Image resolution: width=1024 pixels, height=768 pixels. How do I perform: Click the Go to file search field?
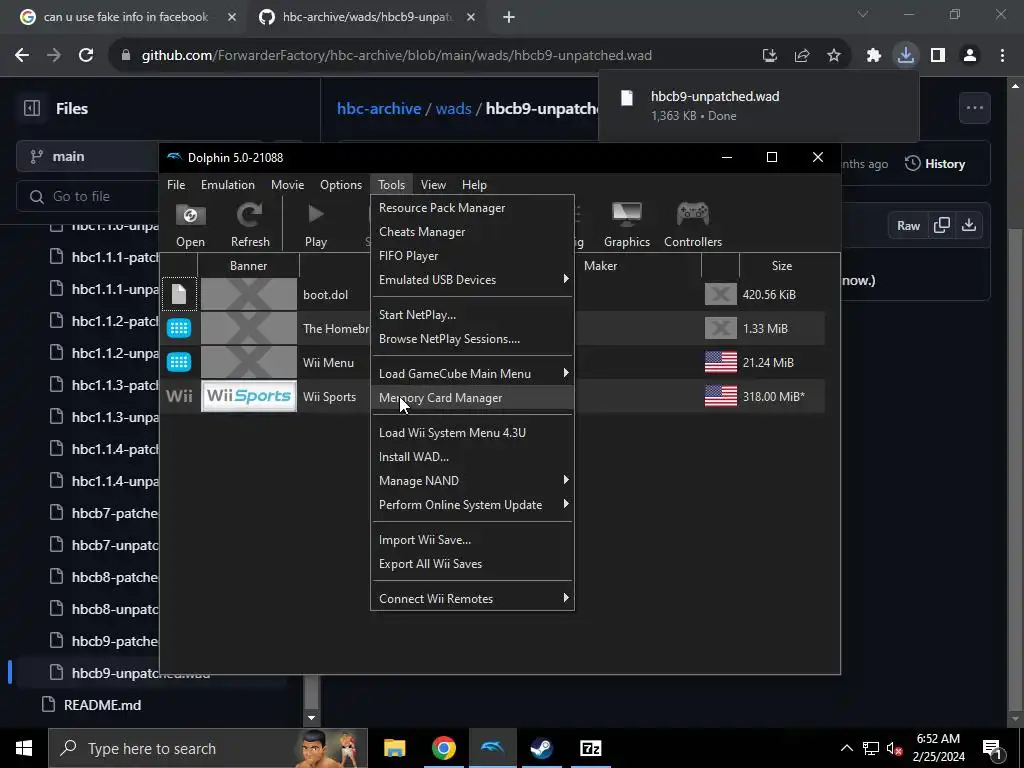88,196
